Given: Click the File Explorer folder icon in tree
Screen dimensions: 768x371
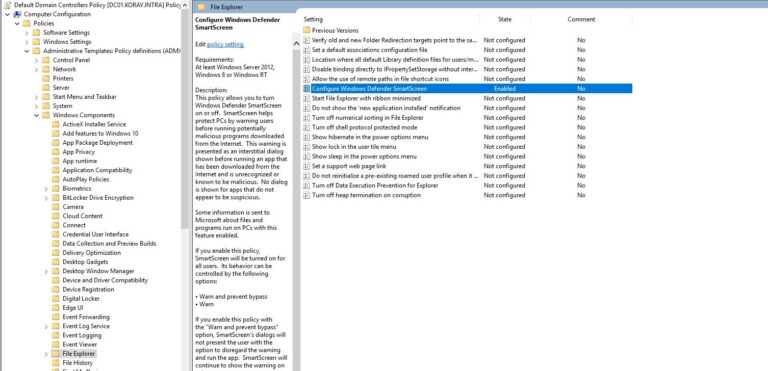Looking at the screenshot, I should 56,353.
